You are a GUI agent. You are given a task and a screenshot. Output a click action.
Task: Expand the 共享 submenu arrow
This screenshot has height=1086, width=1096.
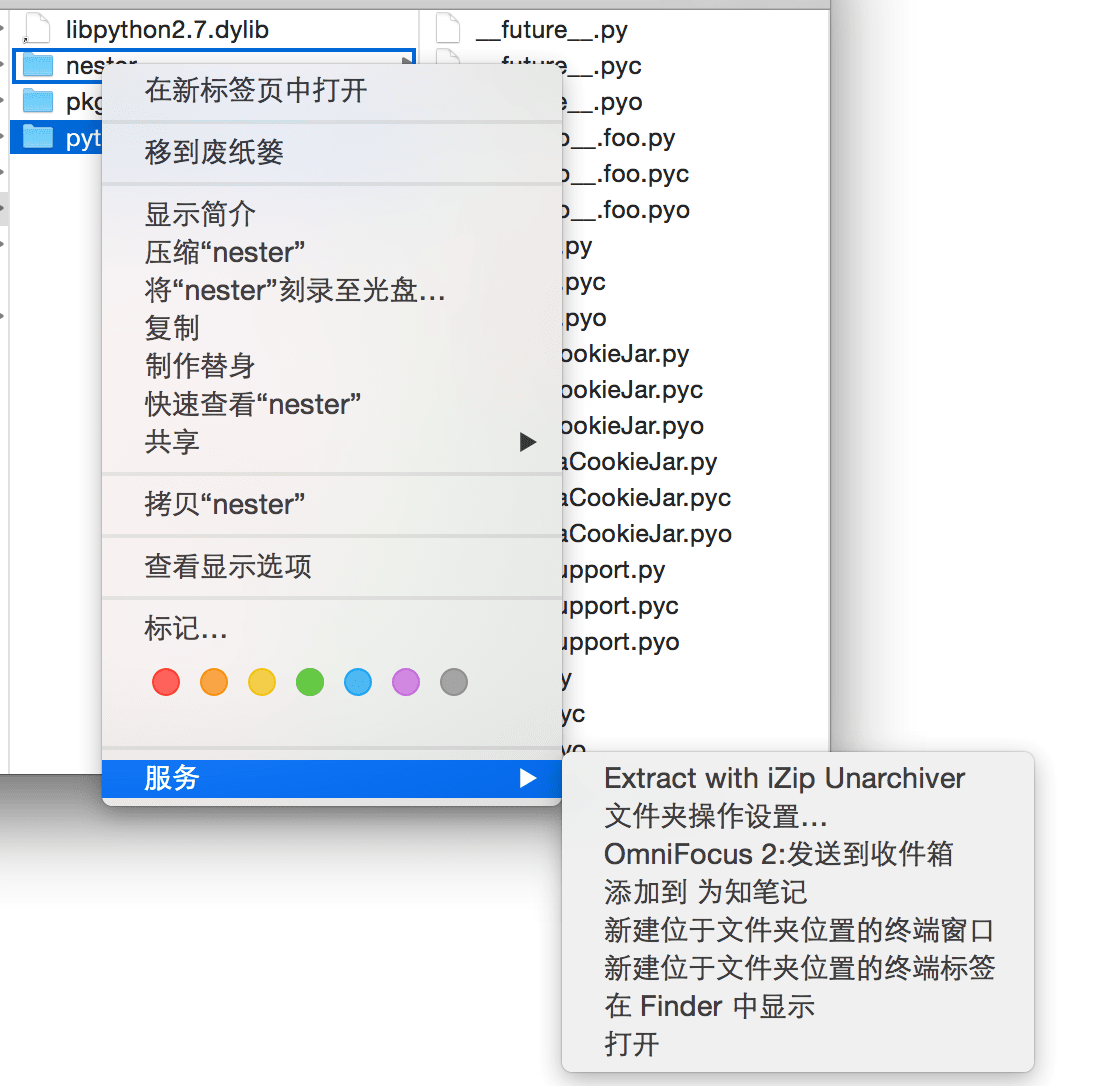(x=528, y=442)
